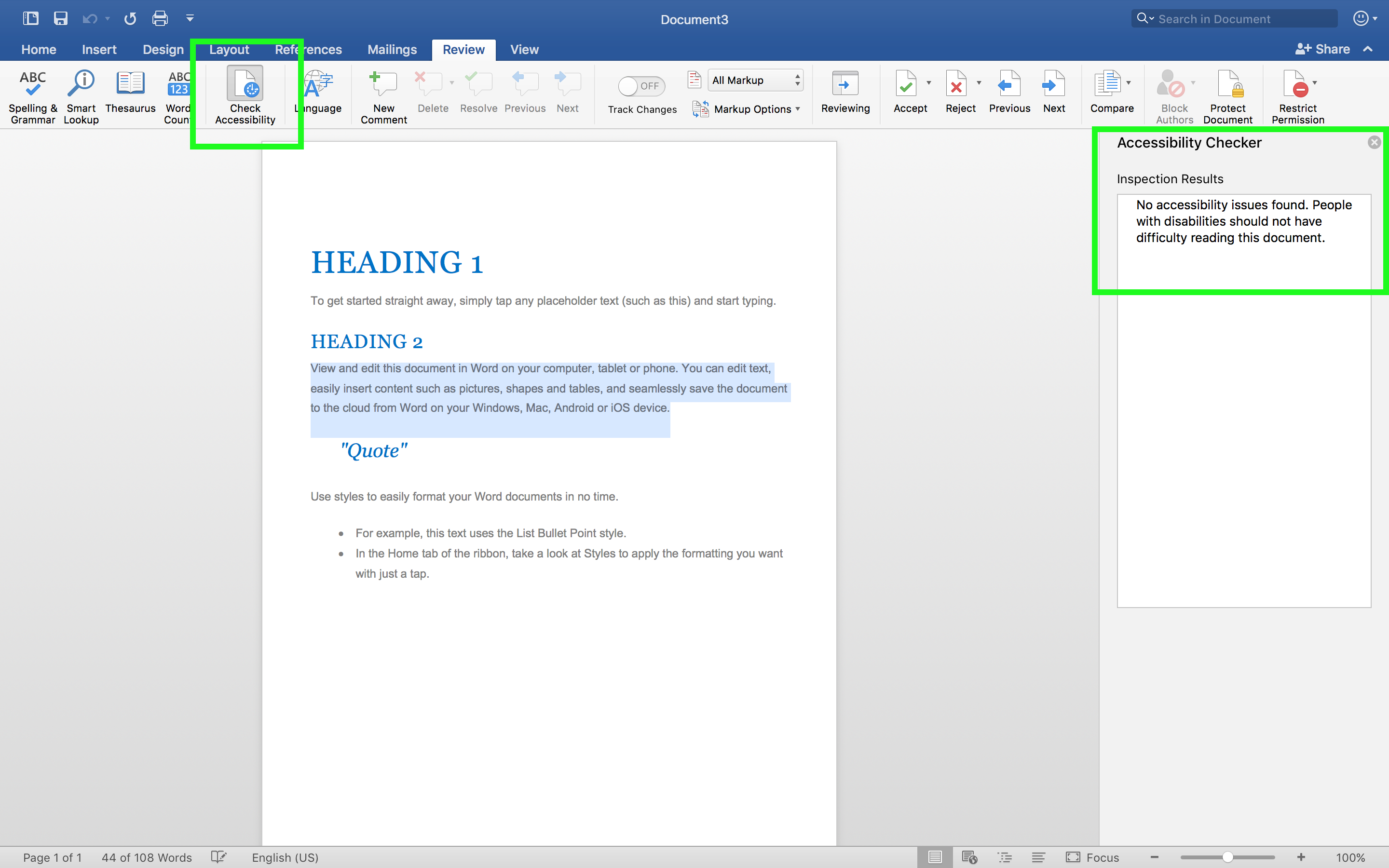This screenshot has height=868, width=1389.
Task: Click the HEADING 2 text
Action: (367, 341)
